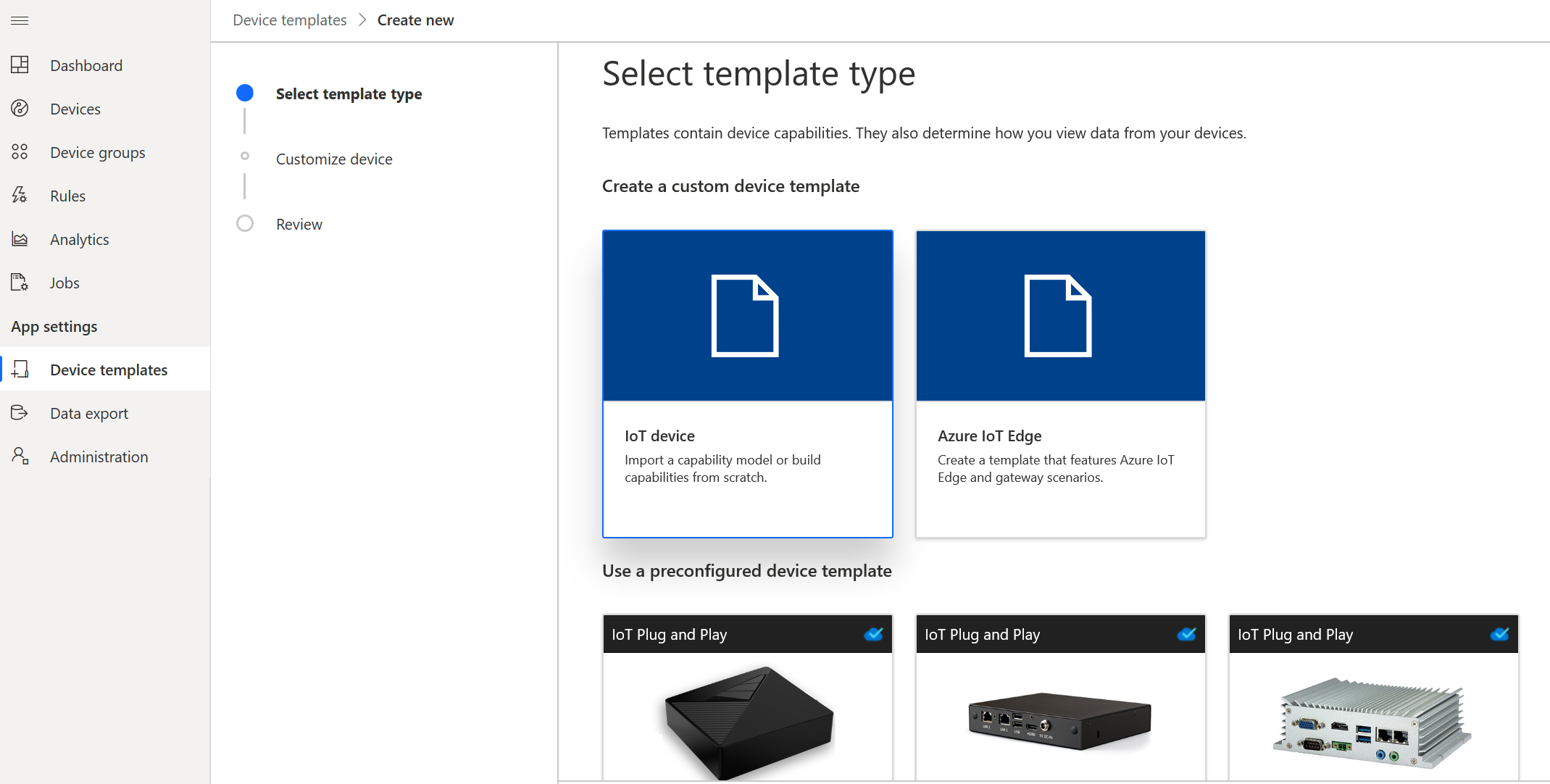1550x784 pixels.
Task: Click the Device groups icon
Action: coord(20,152)
